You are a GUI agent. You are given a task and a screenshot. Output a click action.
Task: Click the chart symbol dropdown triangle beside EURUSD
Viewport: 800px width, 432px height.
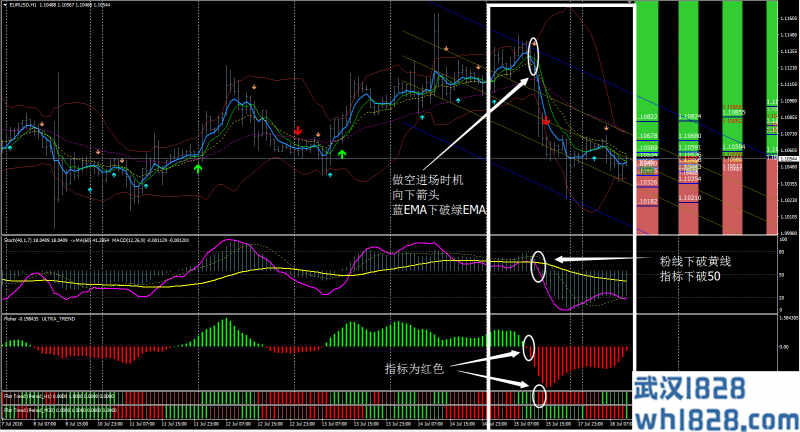point(6,6)
